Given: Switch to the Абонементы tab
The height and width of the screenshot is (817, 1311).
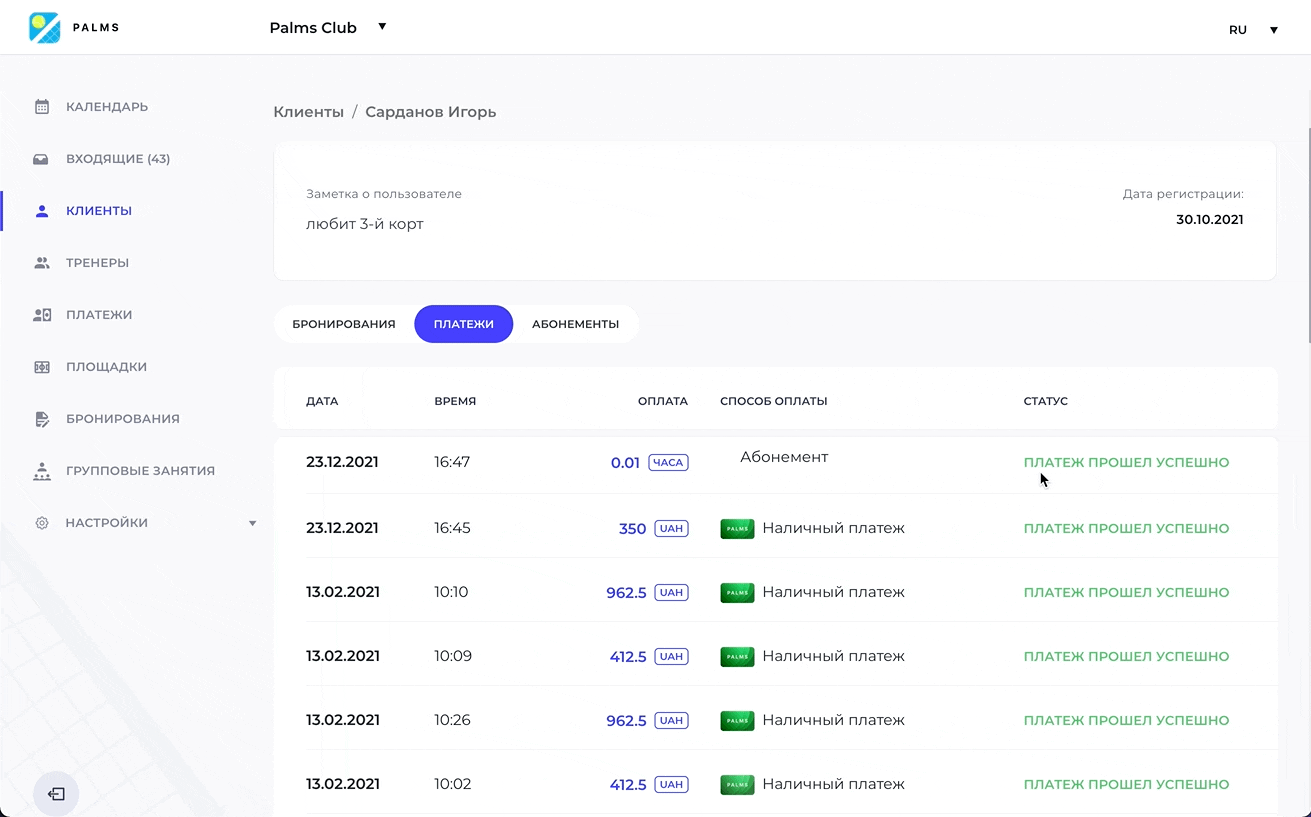Looking at the screenshot, I should pos(575,324).
